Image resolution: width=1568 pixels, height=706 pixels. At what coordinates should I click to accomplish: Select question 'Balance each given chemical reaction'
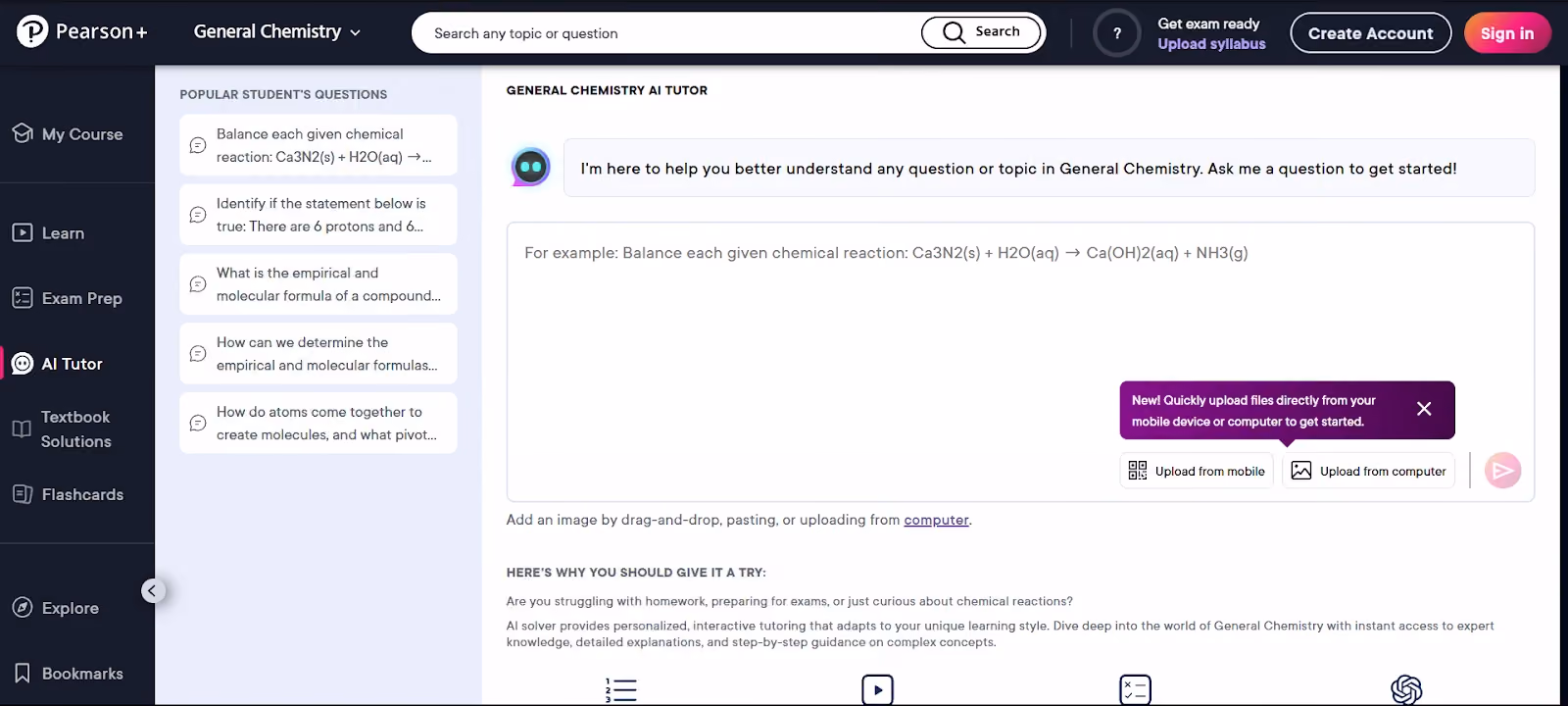point(318,145)
